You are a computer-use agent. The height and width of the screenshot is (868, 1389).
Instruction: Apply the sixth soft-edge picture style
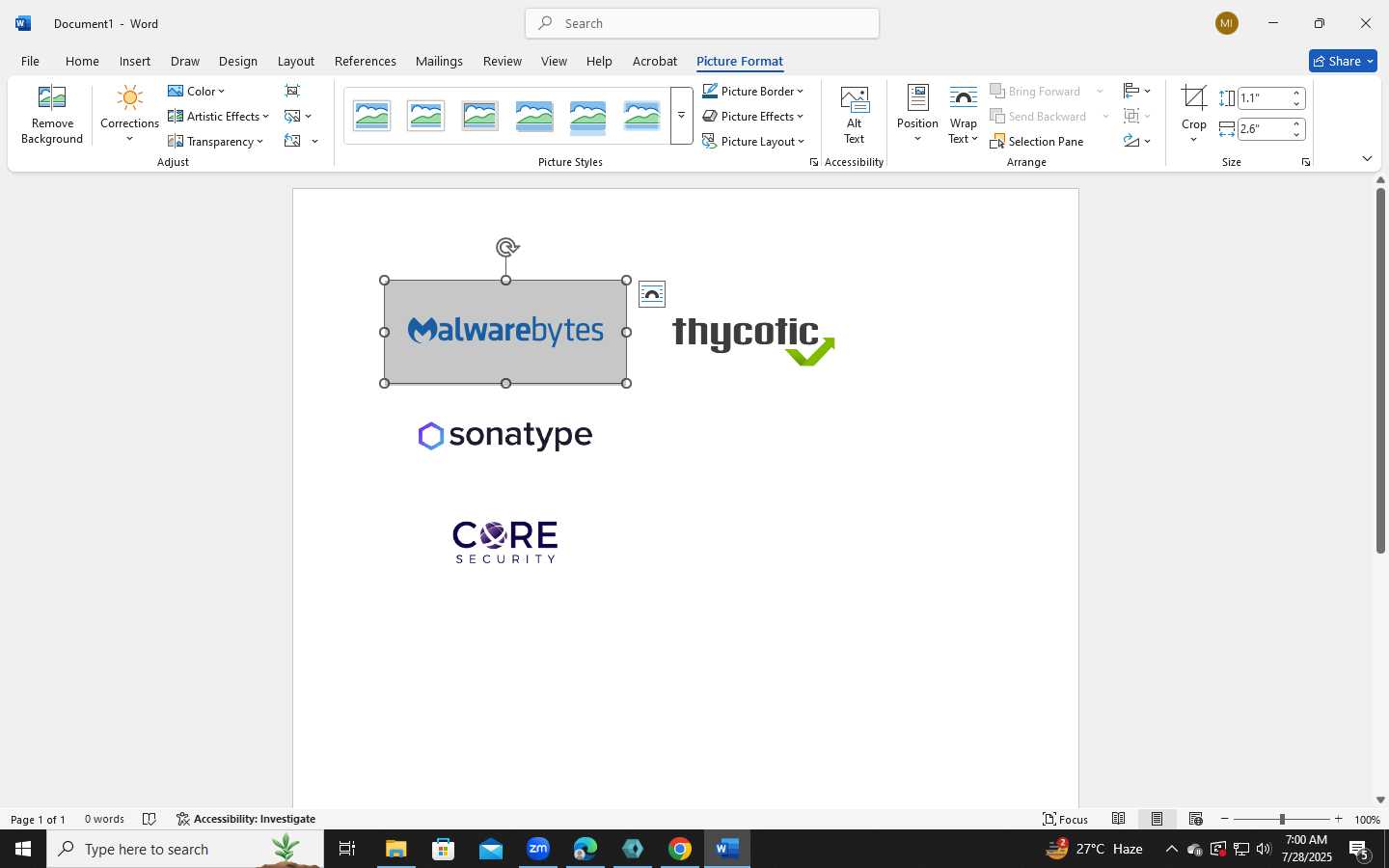pos(642,116)
